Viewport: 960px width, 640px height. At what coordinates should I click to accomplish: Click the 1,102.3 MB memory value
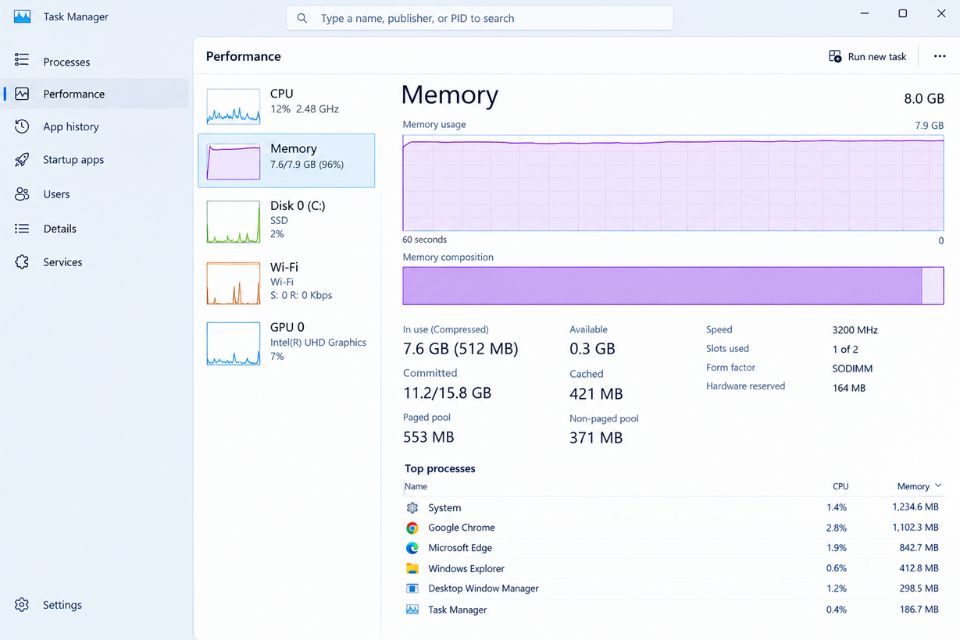(x=915, y=527)
